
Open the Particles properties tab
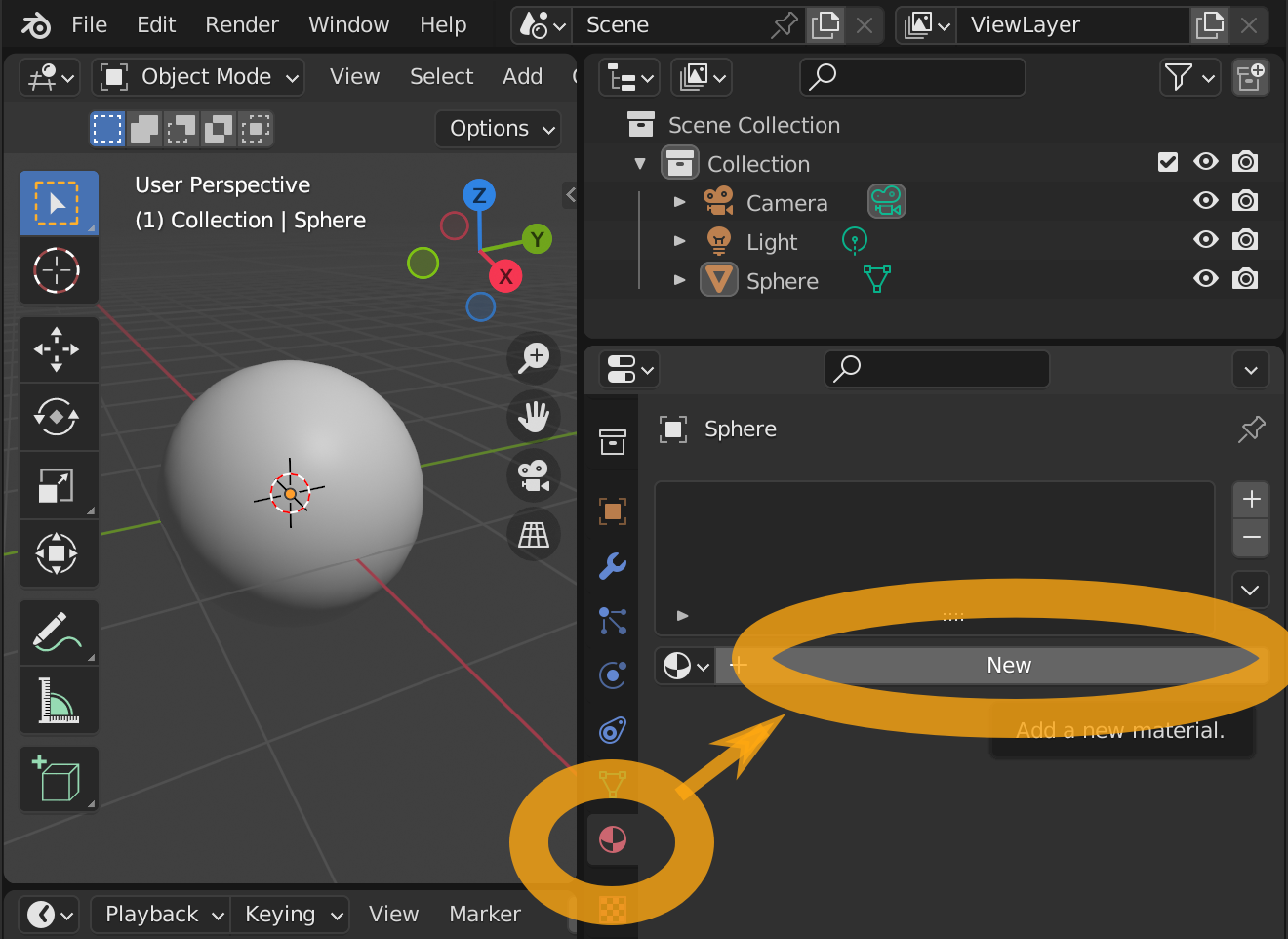tap(613, 620)
